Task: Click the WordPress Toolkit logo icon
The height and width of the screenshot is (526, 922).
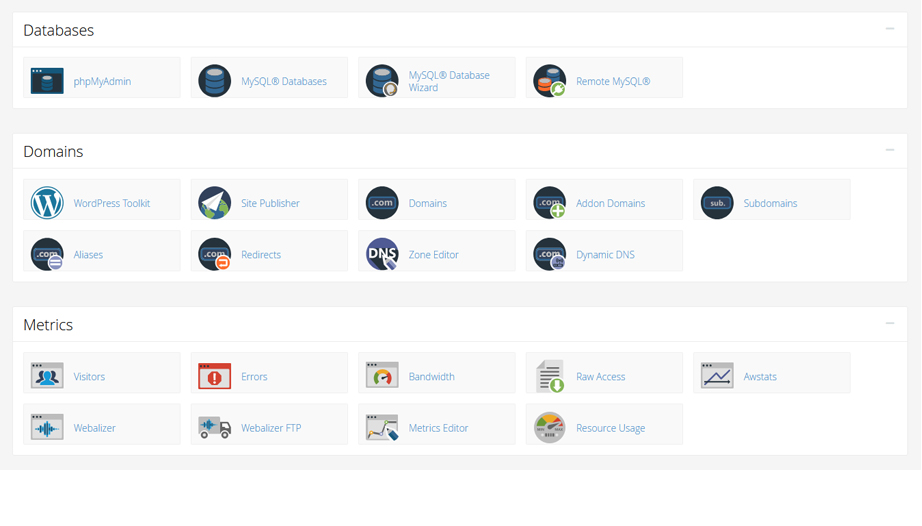Action: pos(47,203)
